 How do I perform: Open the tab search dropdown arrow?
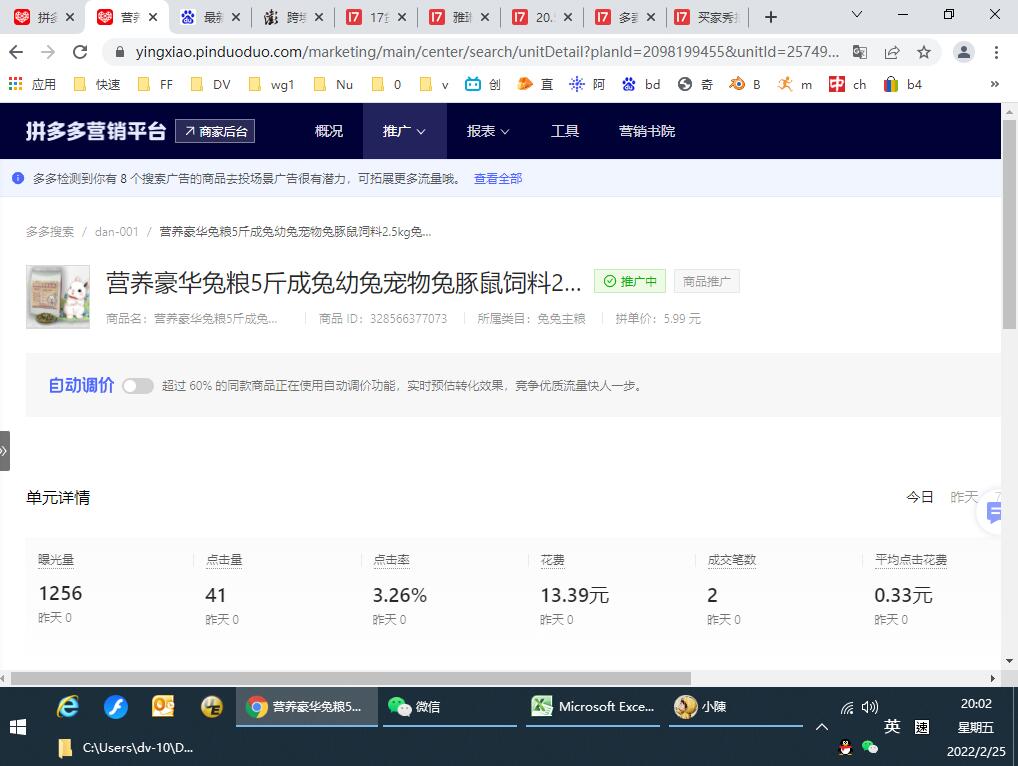pos(857,14)
